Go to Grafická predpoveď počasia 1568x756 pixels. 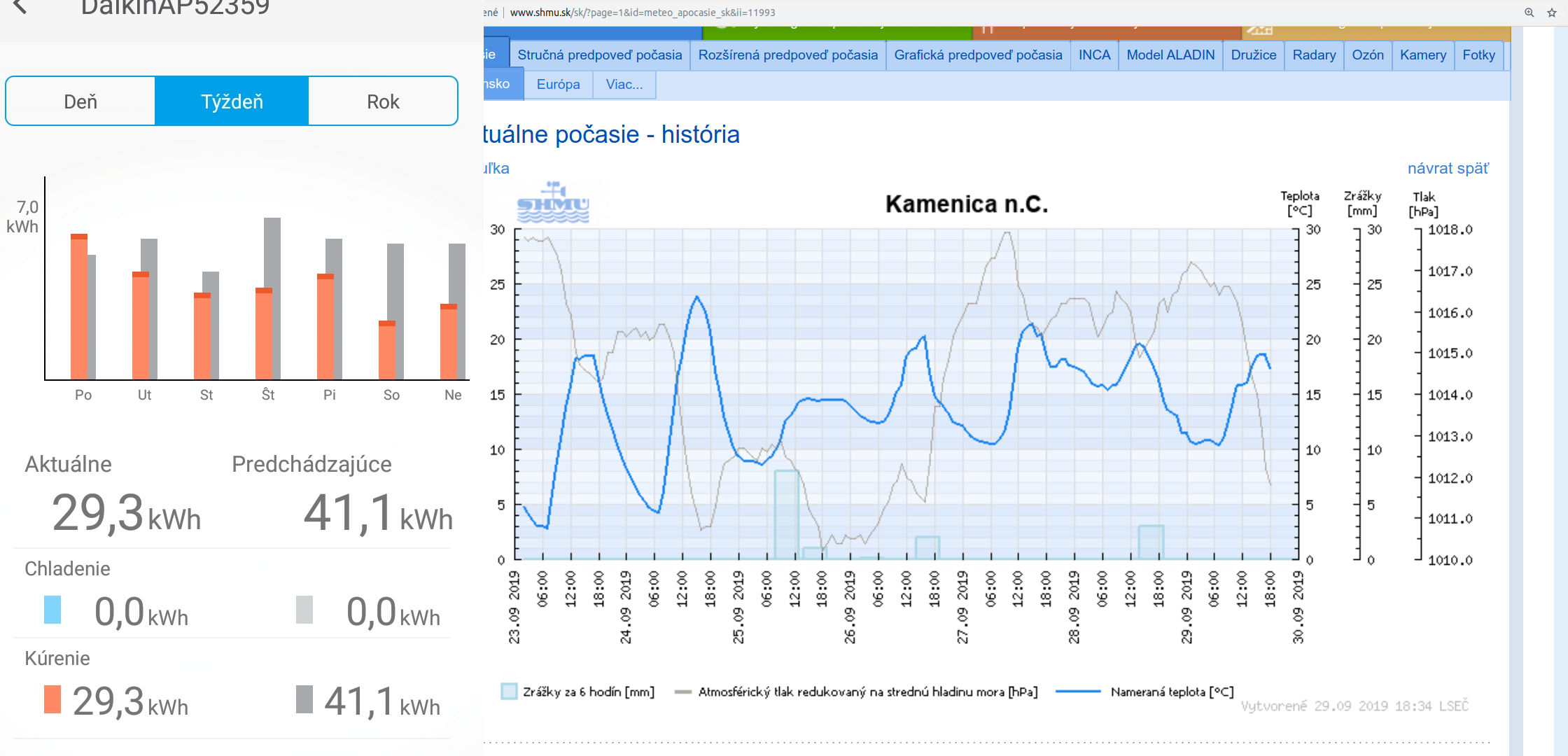[978, 55]
